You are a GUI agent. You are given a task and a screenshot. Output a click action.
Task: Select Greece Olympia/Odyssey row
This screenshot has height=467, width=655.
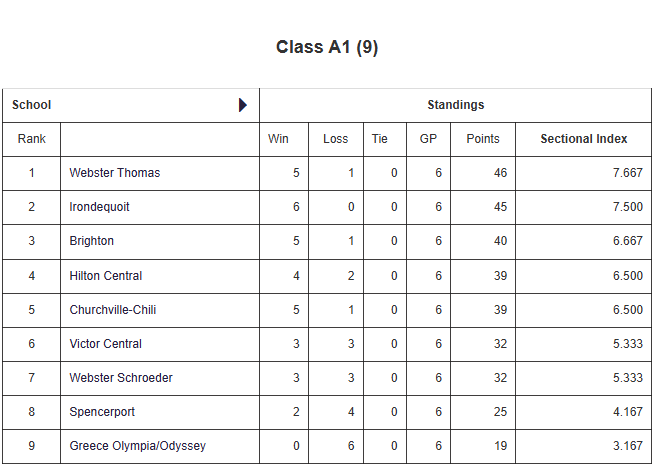[137, 446]
